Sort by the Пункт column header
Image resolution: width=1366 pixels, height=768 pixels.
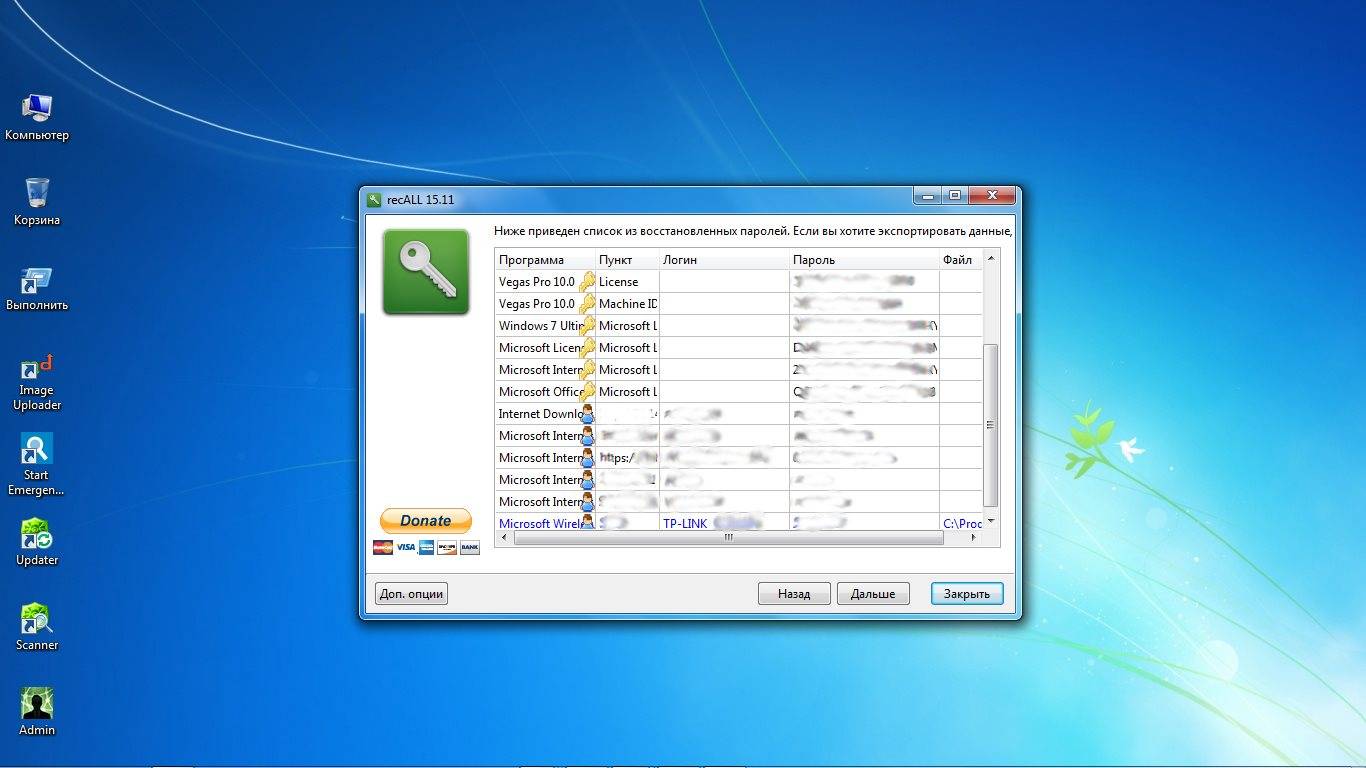pyautogui.click(x=628, y=260)
